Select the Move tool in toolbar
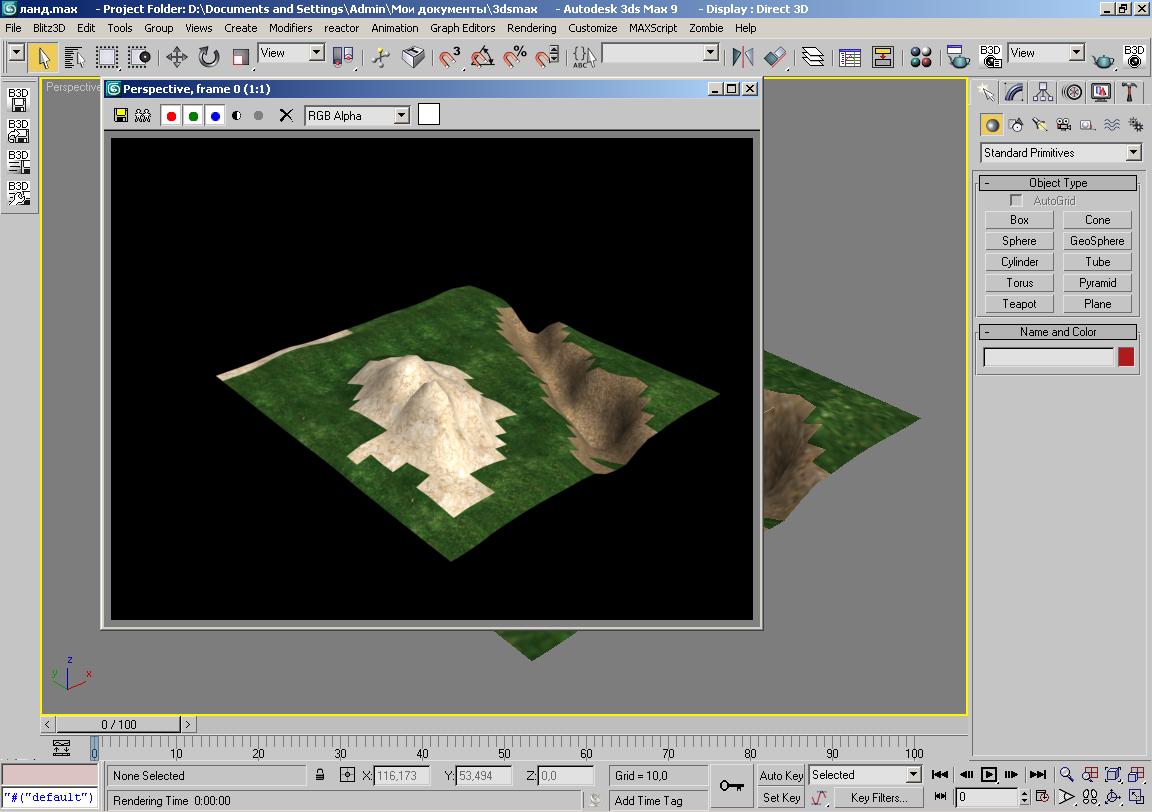1152x812 pixels. pos(176,57)
